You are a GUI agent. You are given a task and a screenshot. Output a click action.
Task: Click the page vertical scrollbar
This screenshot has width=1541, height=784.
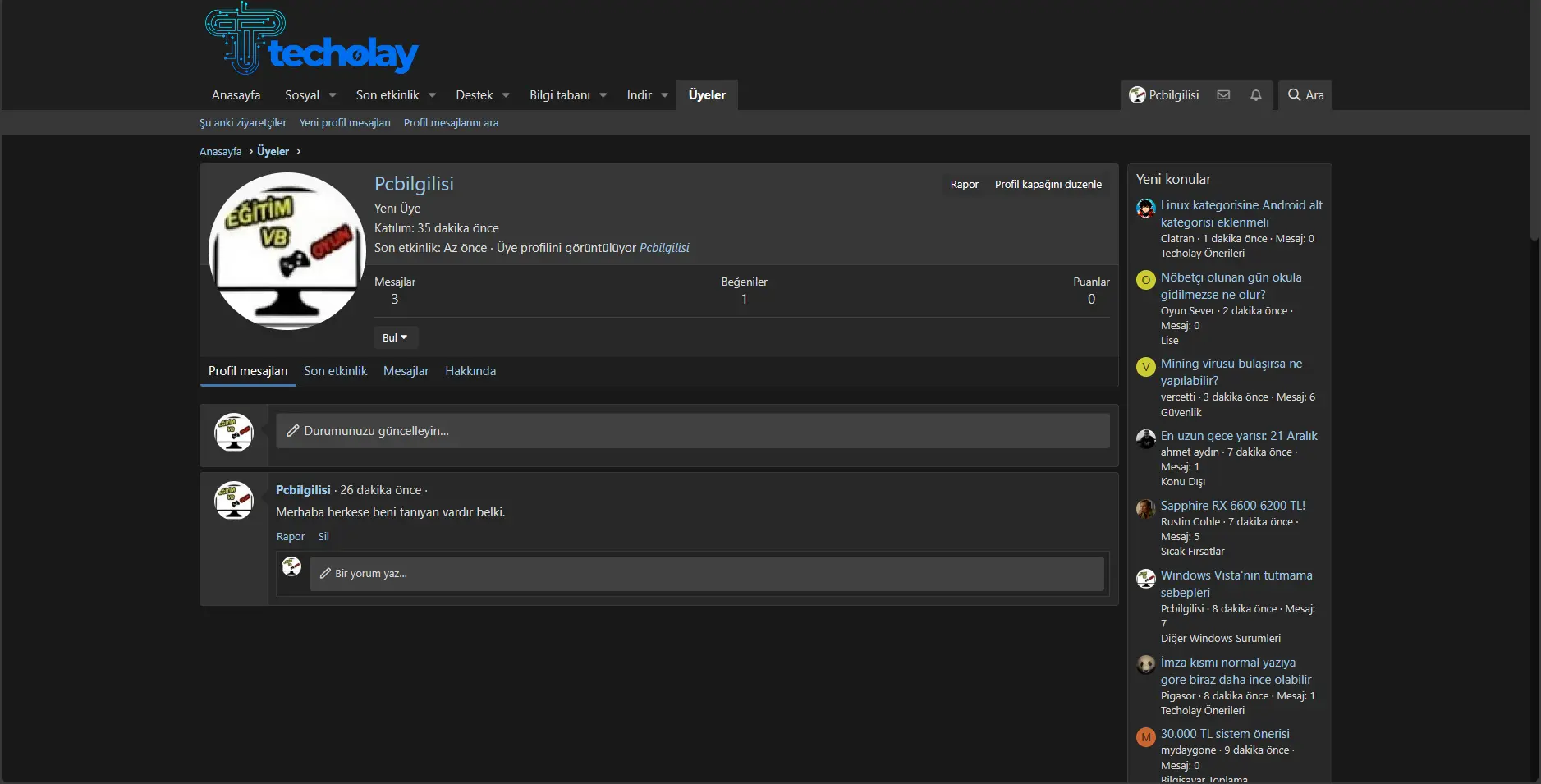1535,121
